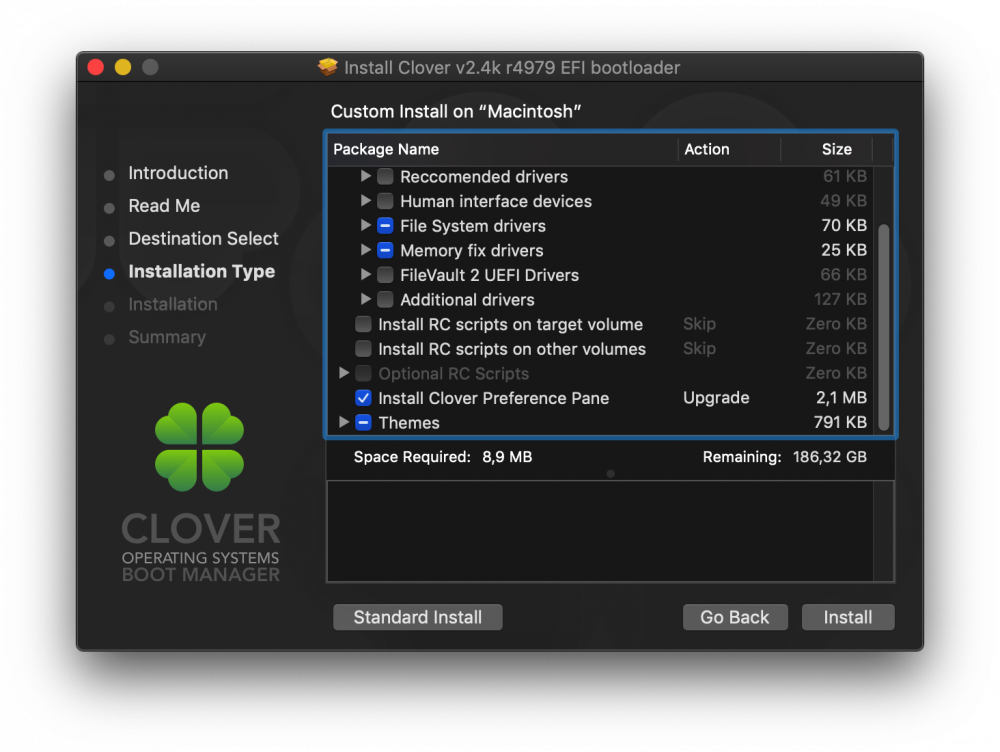Click Skip action for RC scripts target volume

(x=699, y=324)
